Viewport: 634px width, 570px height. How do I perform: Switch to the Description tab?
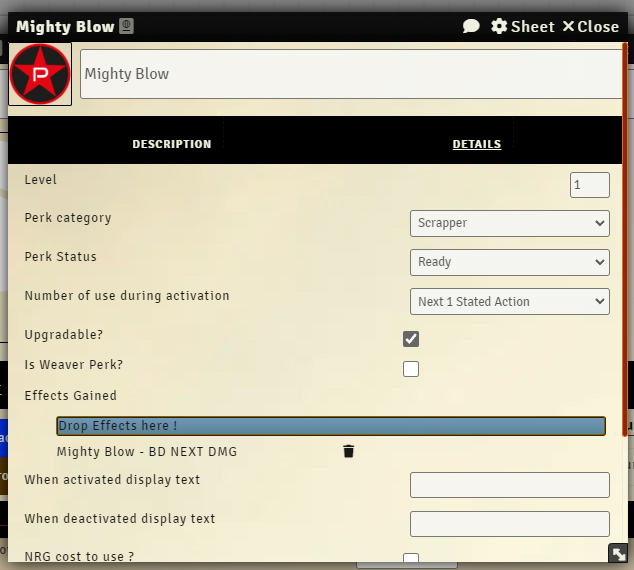[x=172, y=144]
